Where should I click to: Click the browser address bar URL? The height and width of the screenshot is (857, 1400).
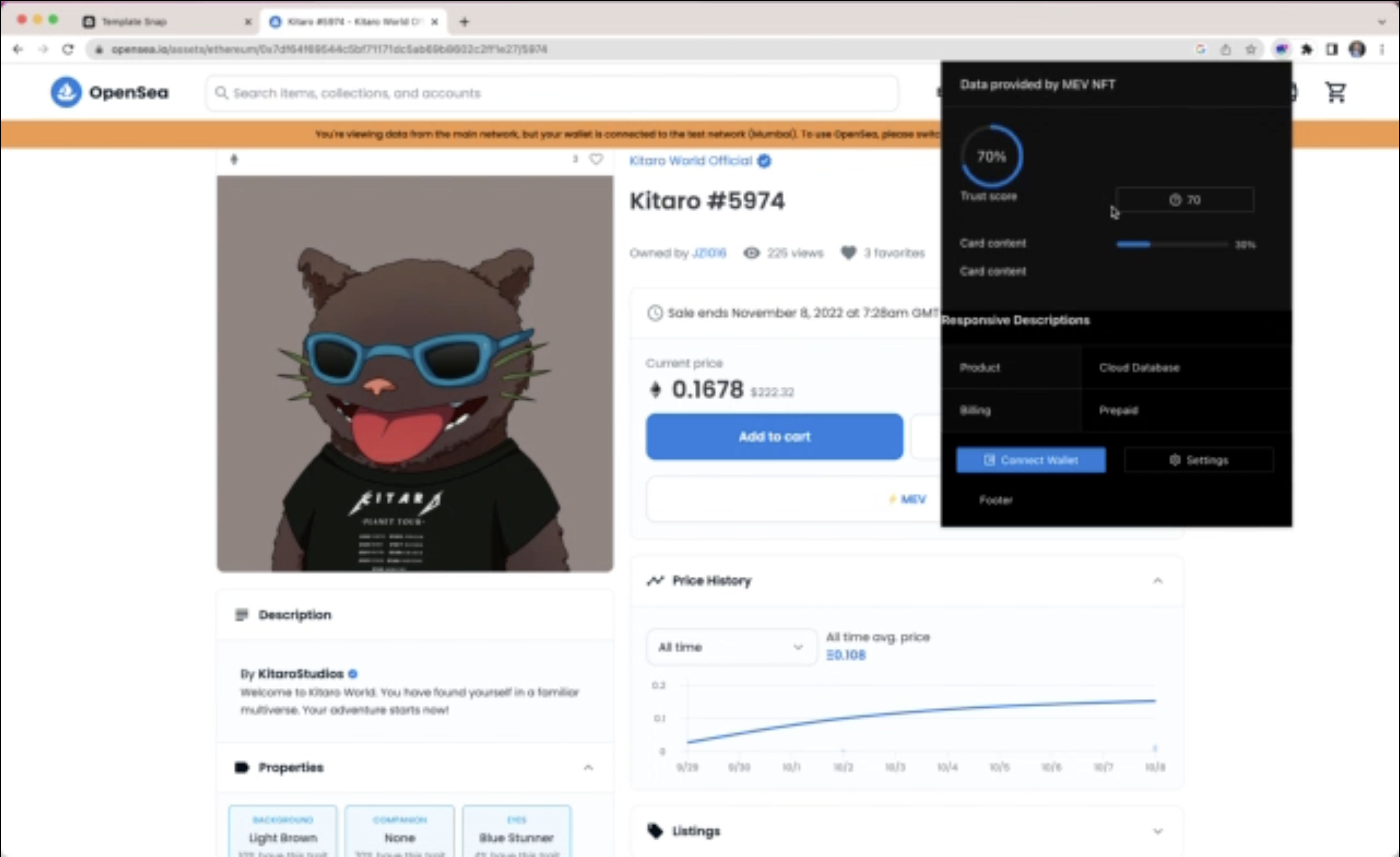(330, 50)
